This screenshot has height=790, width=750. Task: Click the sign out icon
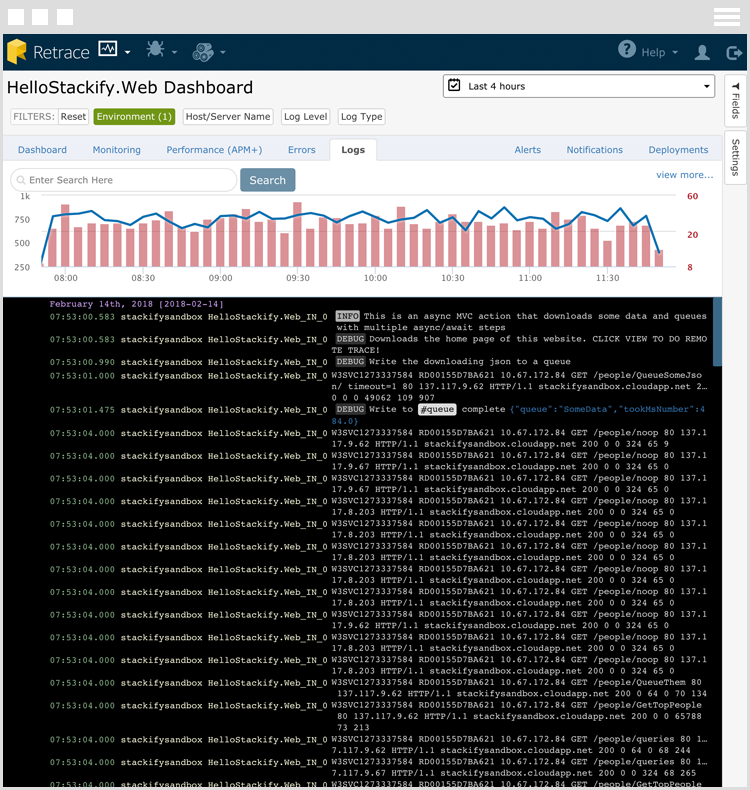tap(734, 52)
